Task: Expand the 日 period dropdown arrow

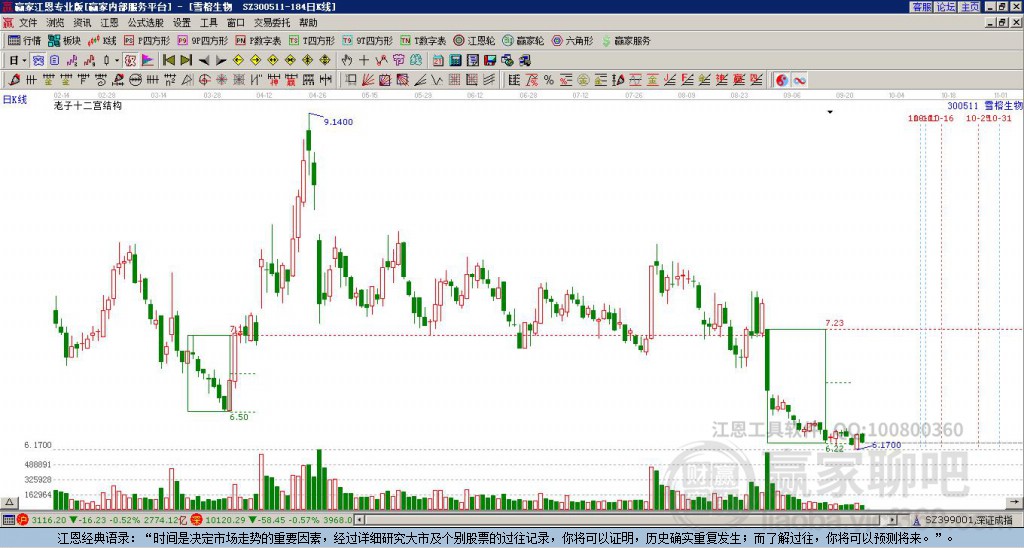Action: click(x=25, y=60)
